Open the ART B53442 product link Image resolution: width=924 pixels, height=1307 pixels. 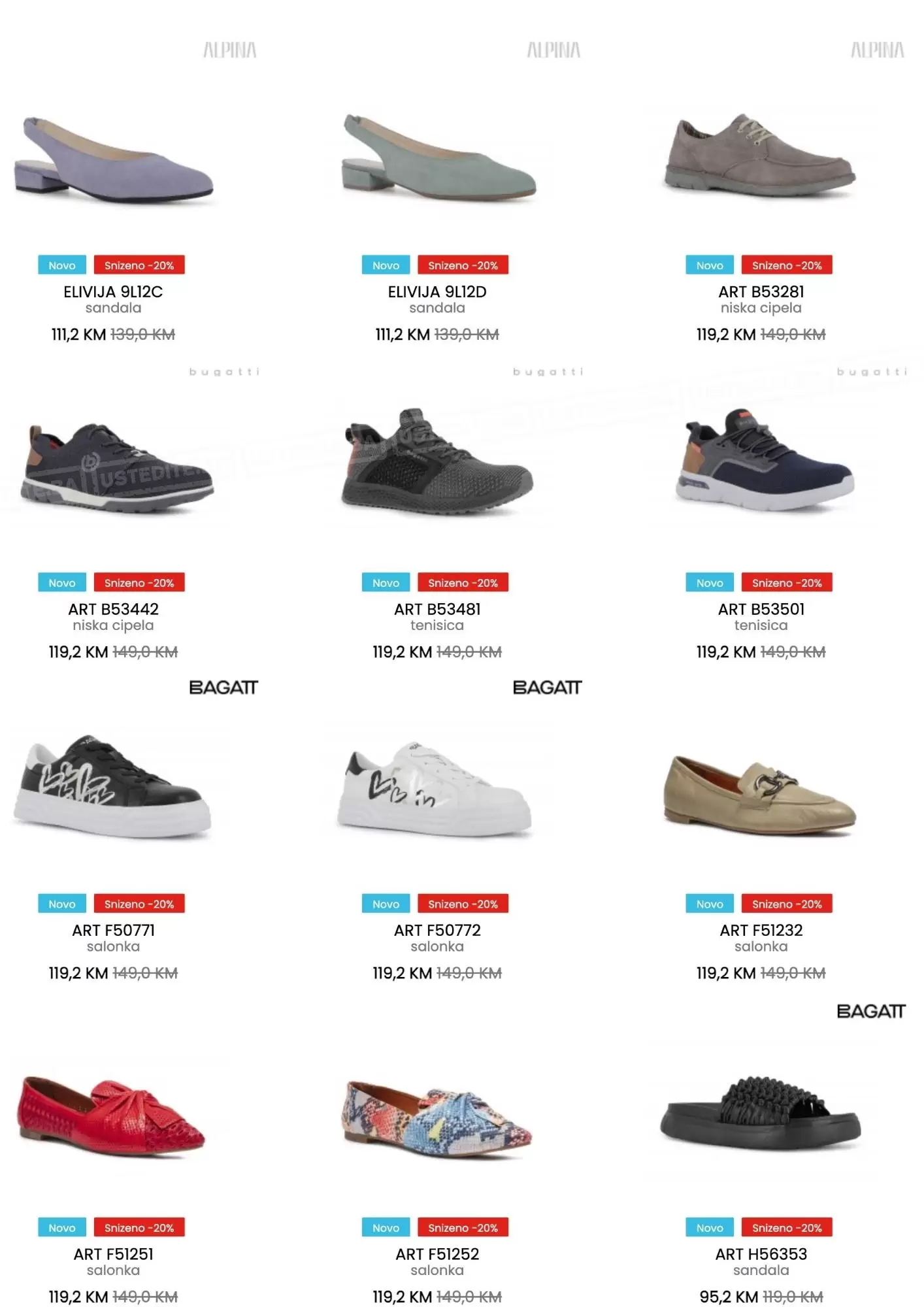[114, 609]
